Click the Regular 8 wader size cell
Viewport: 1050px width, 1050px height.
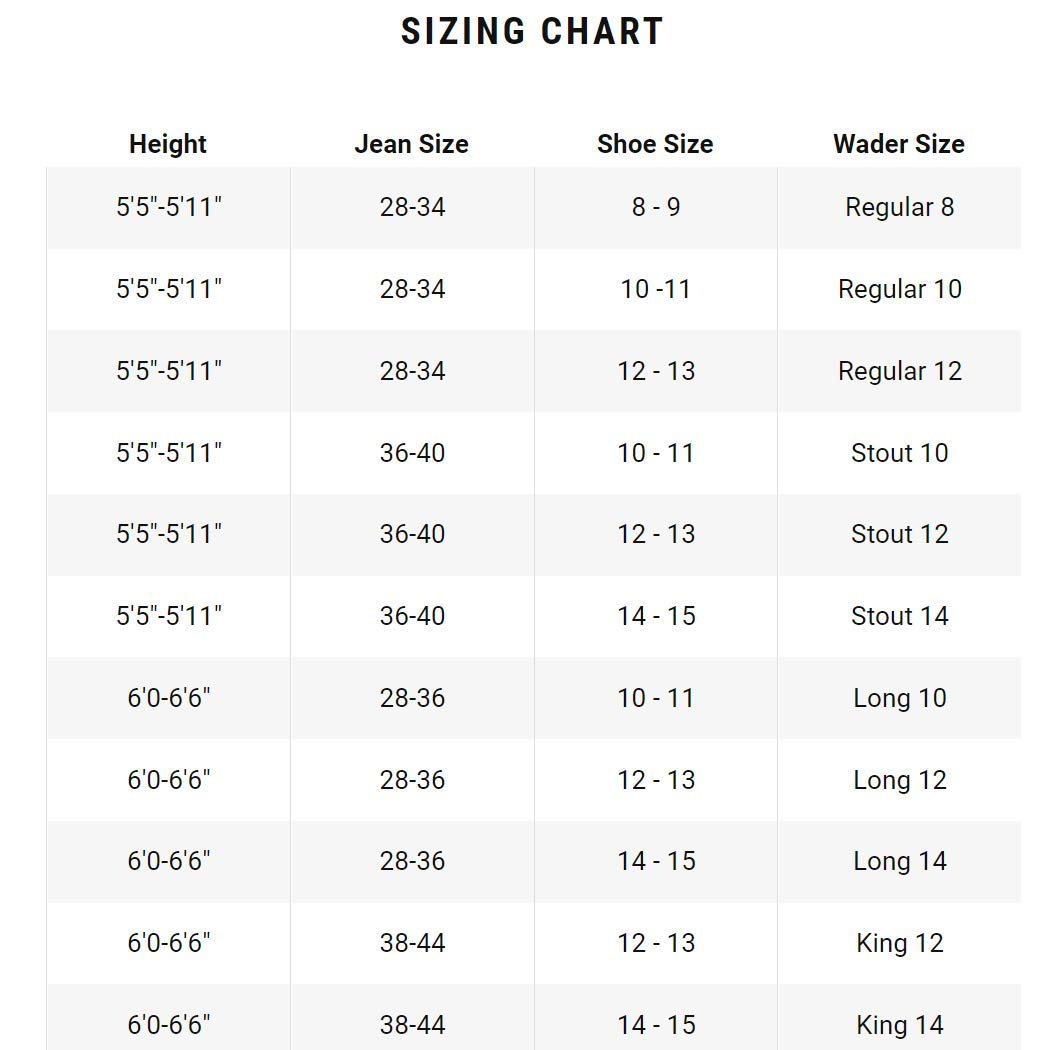click(899, 208)
